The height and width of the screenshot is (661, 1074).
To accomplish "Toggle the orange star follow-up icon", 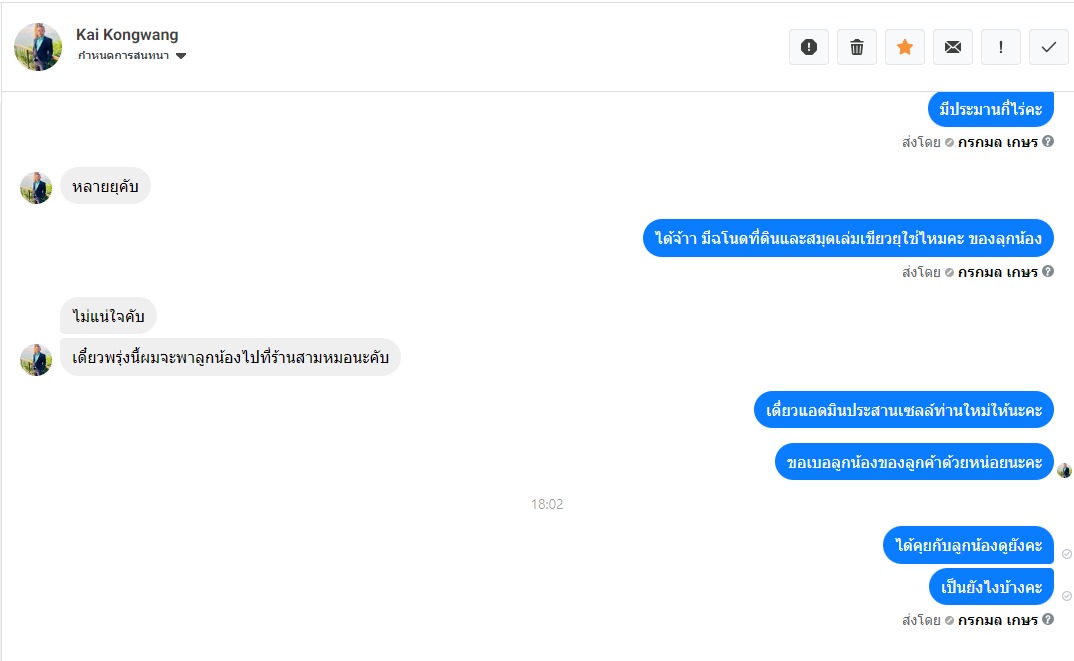I will point(905,47).
